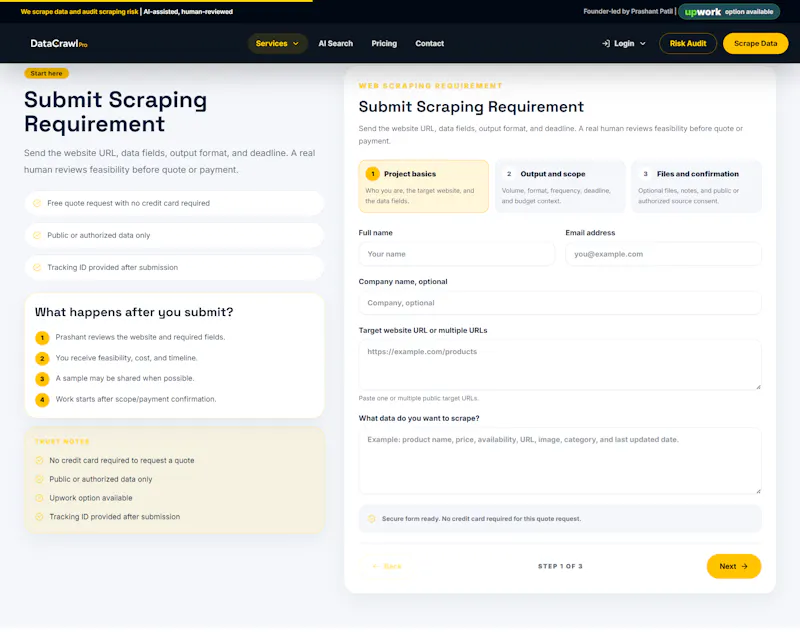This screenshot has height=632, width=800.
Task: Click the Upwork option available badge
Action: coord(729,12)
